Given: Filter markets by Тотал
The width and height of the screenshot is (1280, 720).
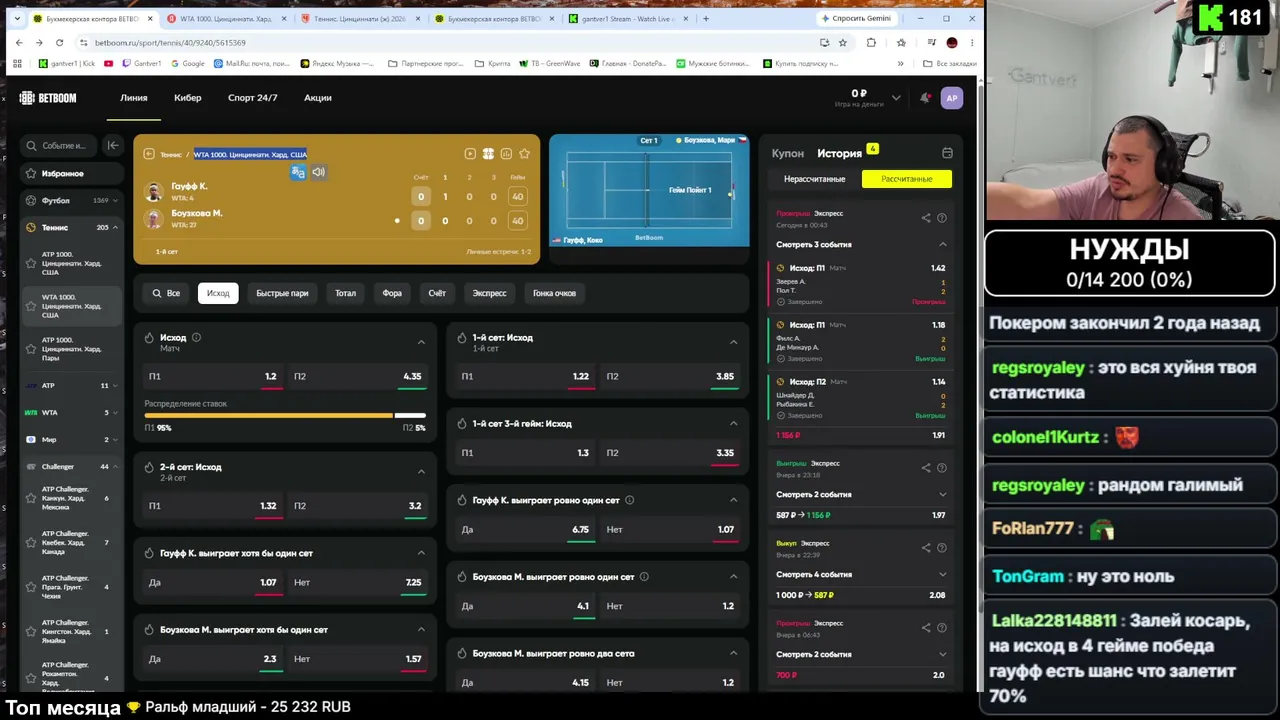Looking at the screenshot, I should pos(345,293).
